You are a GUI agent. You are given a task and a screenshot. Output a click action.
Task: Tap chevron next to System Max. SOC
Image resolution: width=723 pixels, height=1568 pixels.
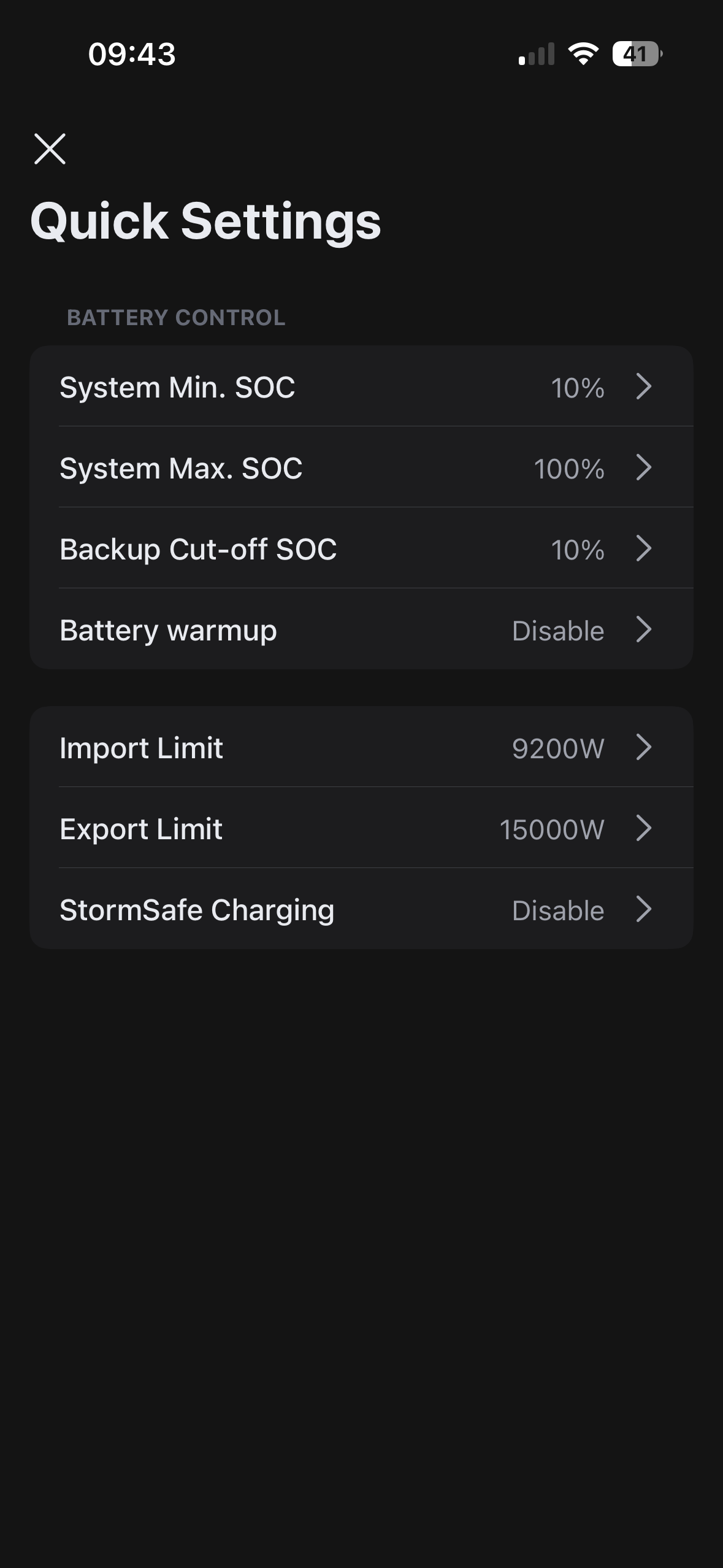(643, 468)
